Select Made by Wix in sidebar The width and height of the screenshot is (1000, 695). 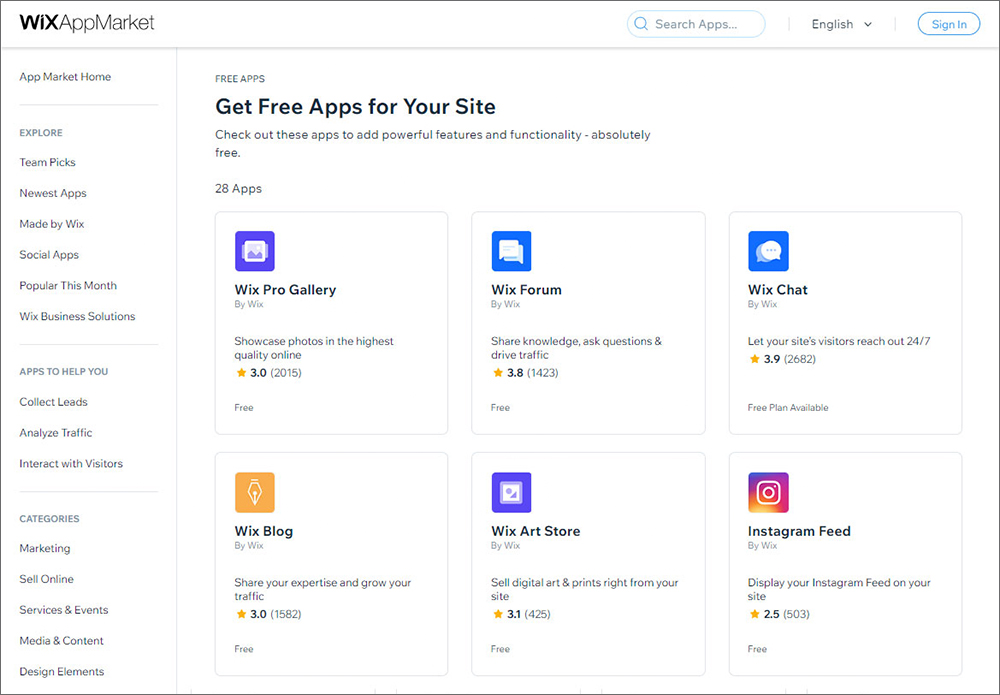pyautogui.click(x=52, y=224)
